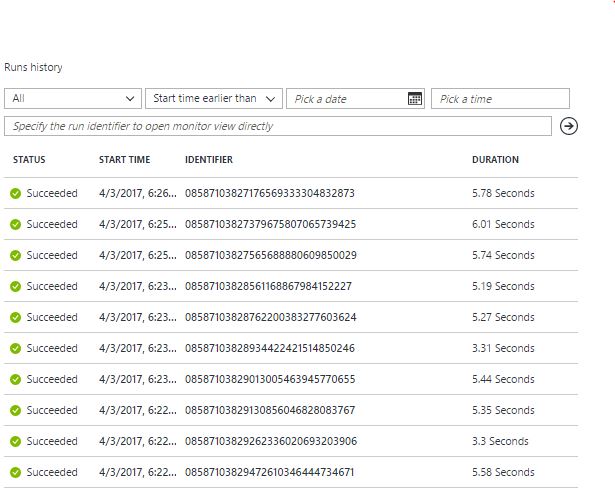Click the Runs history heading
Screen dimensions: 615x491
33,67
